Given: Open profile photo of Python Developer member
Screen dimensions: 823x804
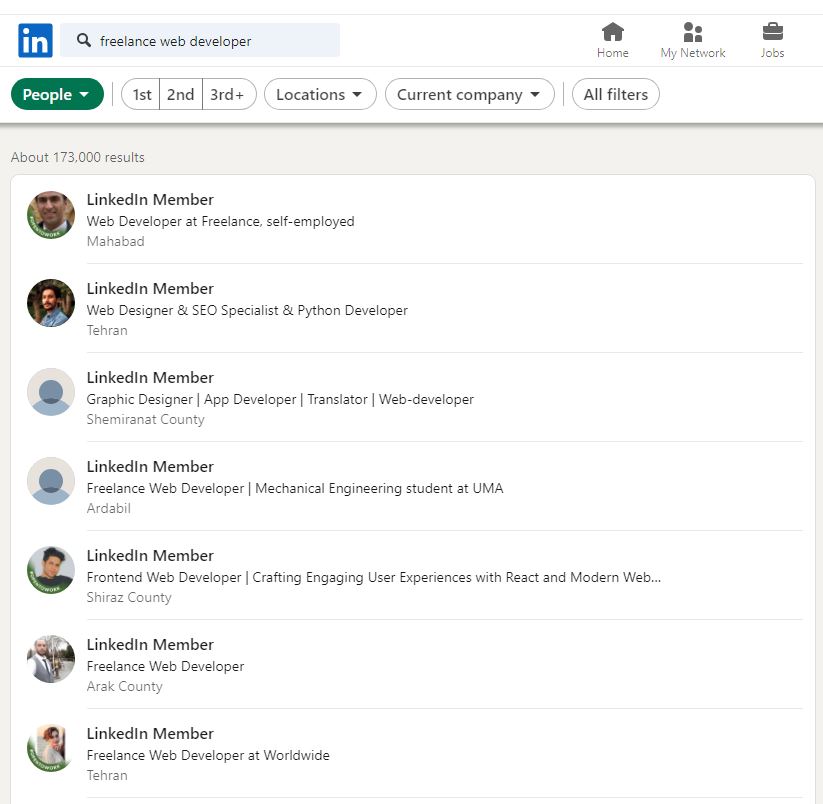Looking at the screenshot, I should pyautogui.click(x=51, y=303).
